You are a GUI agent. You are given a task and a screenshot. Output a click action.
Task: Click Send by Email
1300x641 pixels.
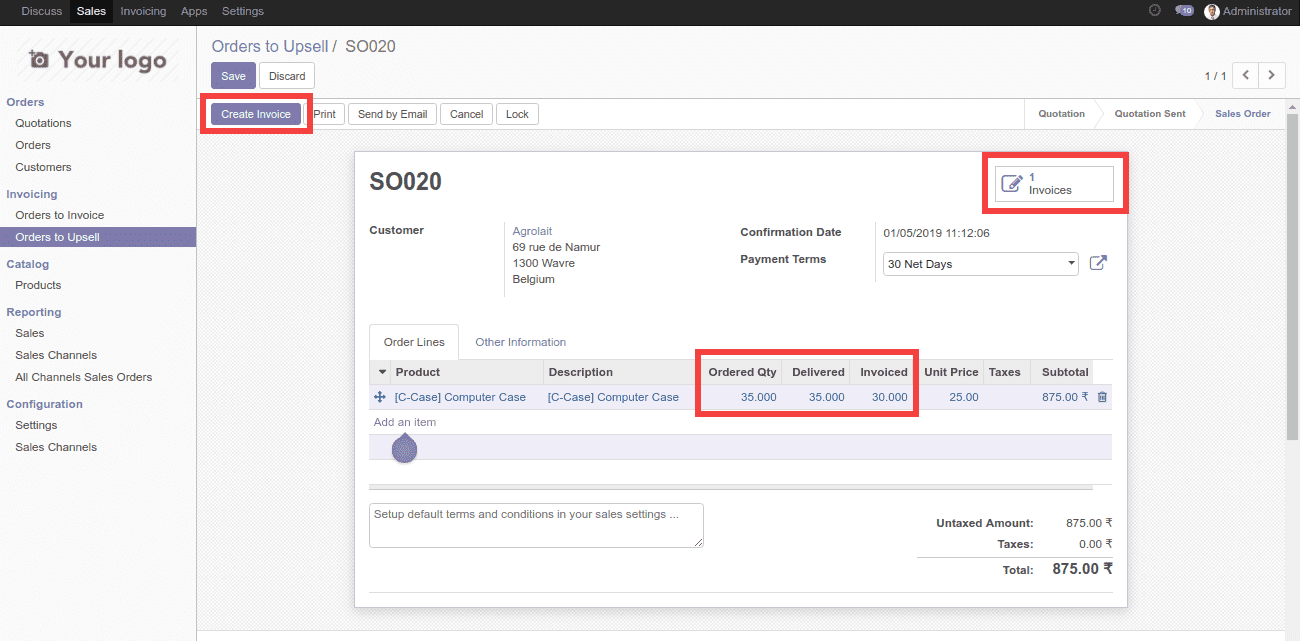point(392,114)
